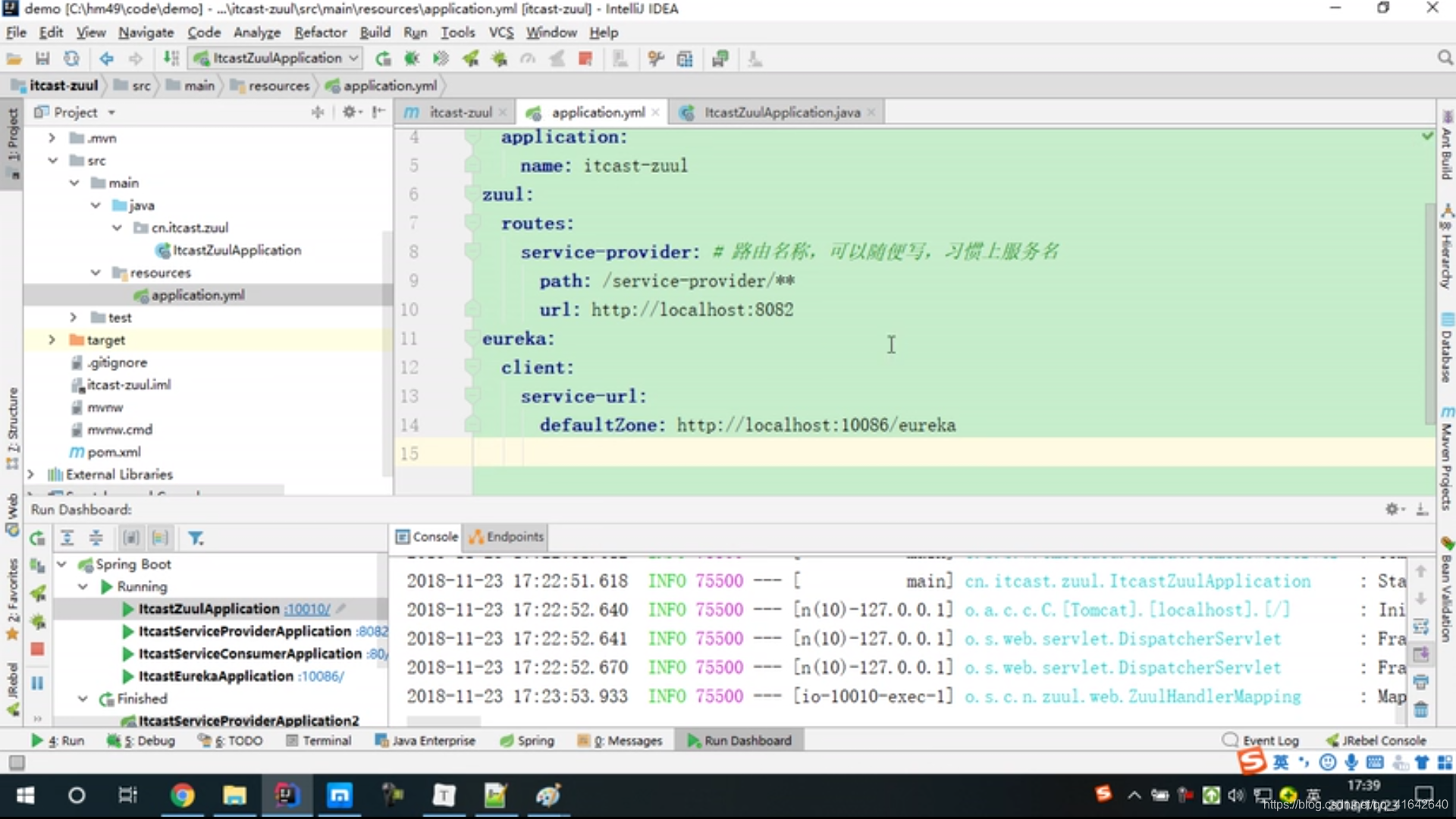Close the application.yml editor tab
The image size is (1456, 819).
coord(655,112)
